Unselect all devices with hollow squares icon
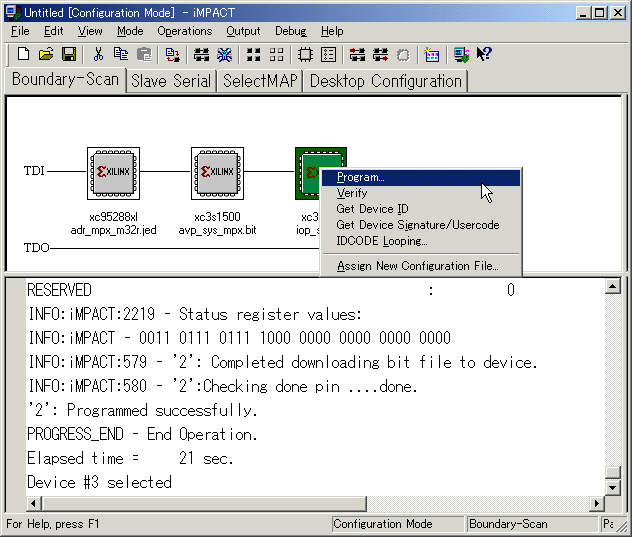This screenshot has width=632, height=537. point(276,54)
